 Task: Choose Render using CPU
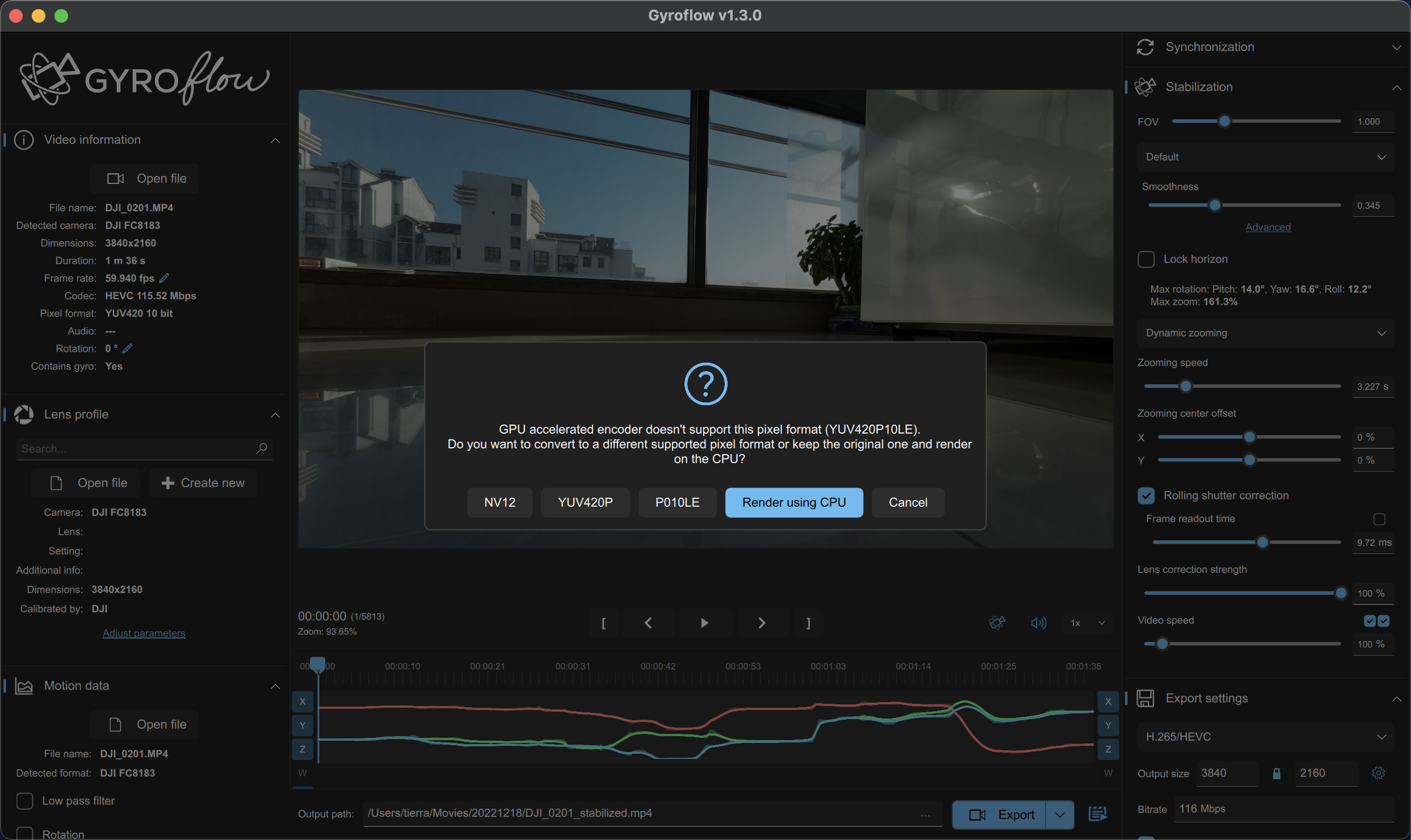(793, 502)
